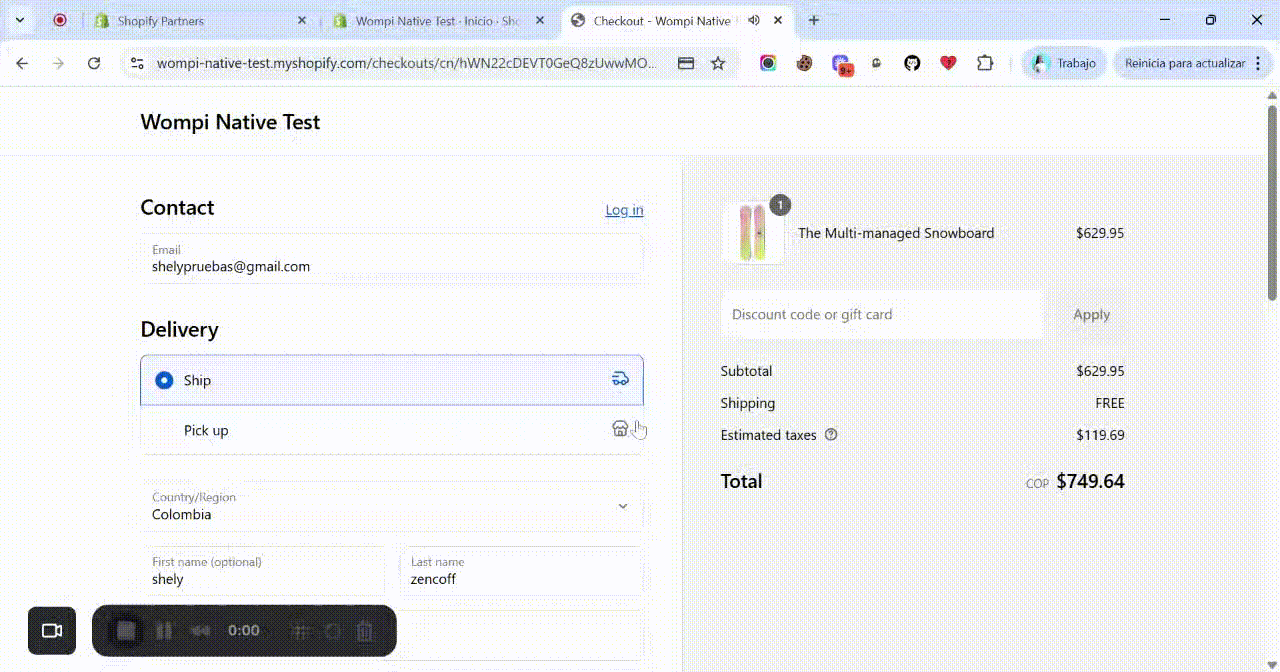Viewport: 1280px width, 672px height.
Task: Open the GitHub browser extension
Action: click(911, 62)
